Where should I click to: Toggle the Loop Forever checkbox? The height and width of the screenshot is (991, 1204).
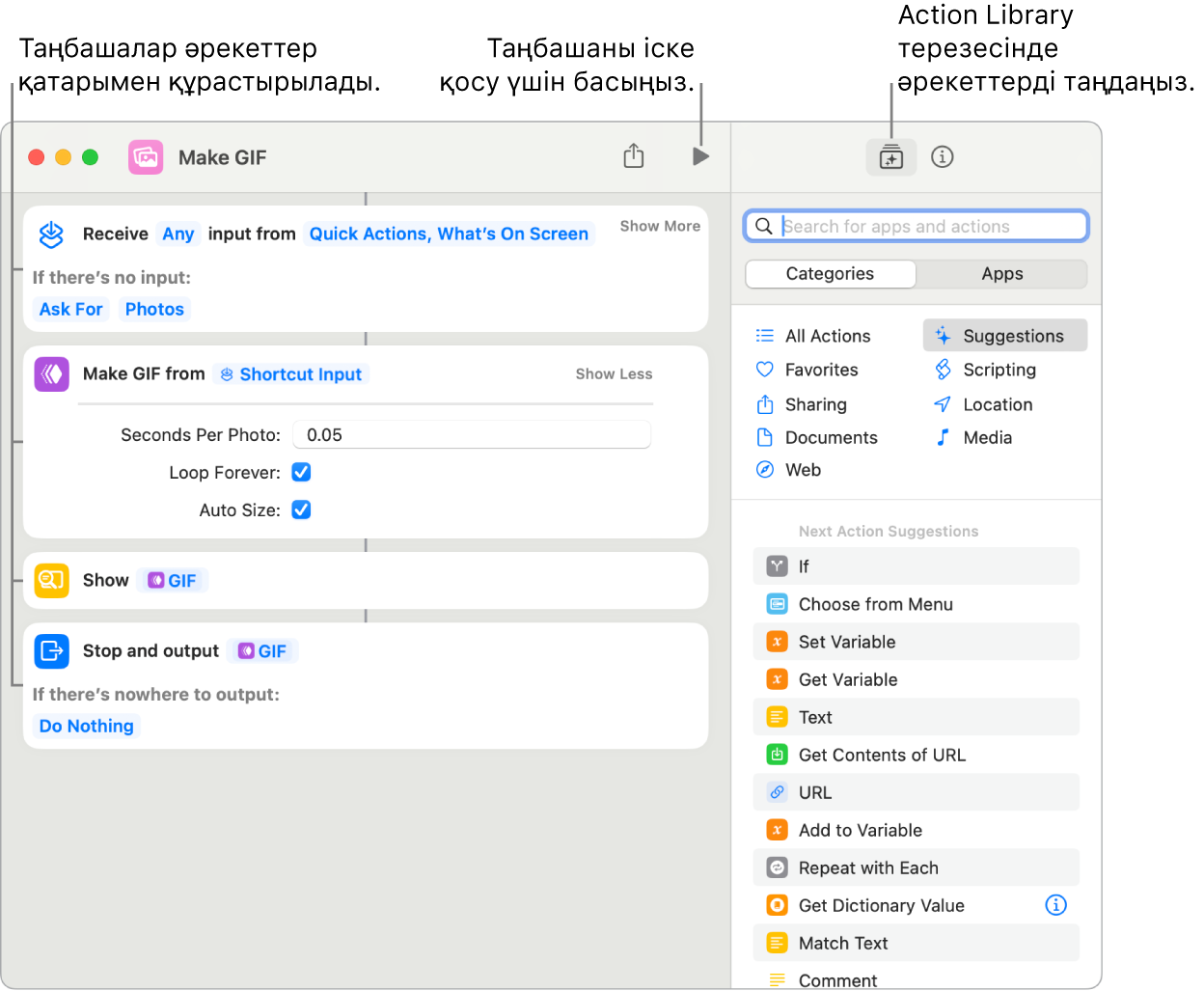coord(301,472)
